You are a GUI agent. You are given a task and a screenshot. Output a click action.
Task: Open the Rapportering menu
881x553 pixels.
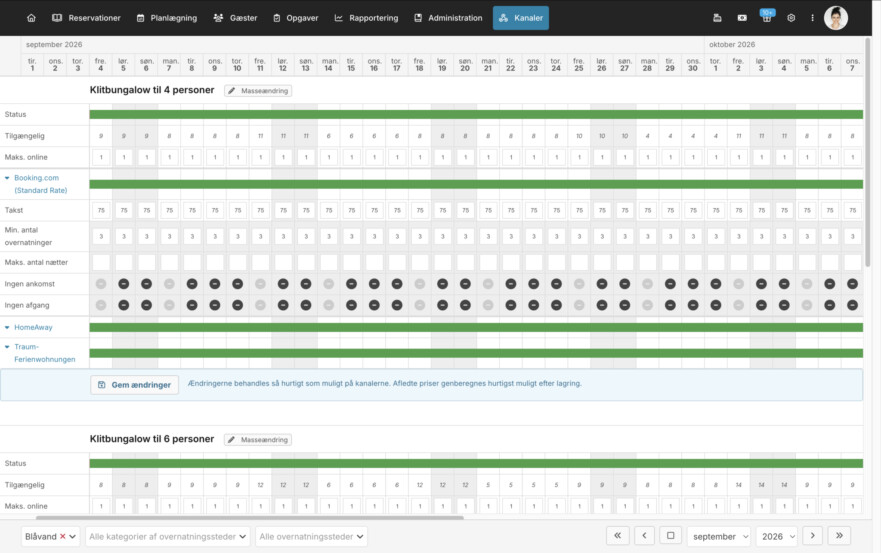[366, 18]
